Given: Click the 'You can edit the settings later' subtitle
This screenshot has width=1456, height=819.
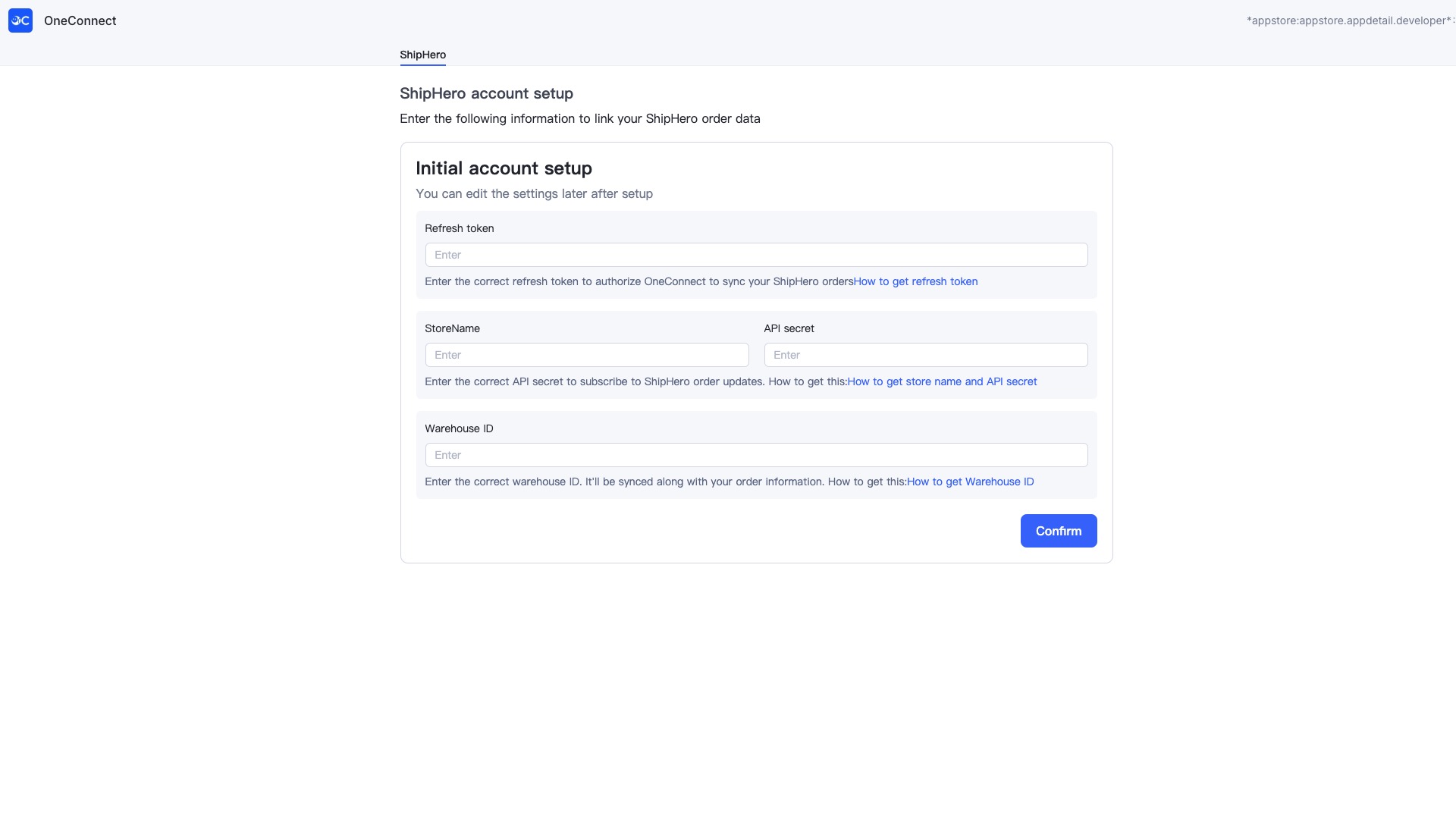Looking at the screenshot, I should coord(534,193).
